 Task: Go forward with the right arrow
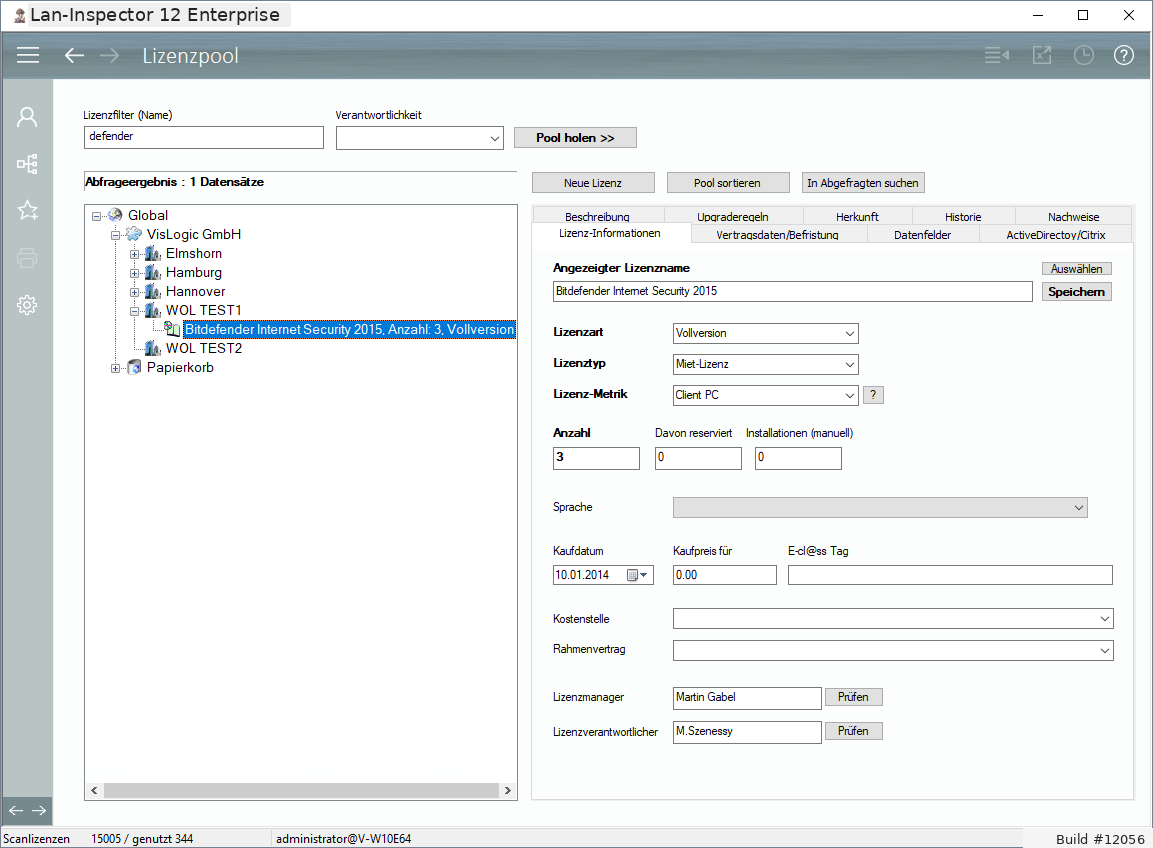[110, 55]
